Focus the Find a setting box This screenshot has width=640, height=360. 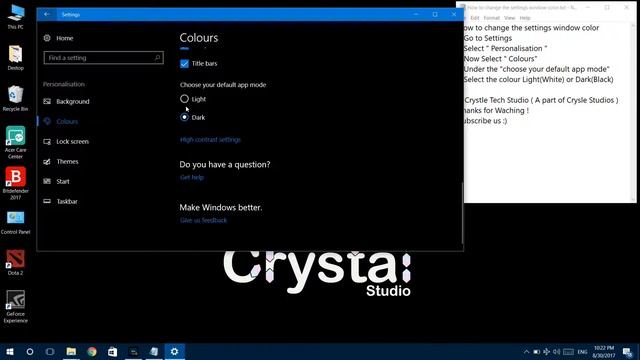104,58
